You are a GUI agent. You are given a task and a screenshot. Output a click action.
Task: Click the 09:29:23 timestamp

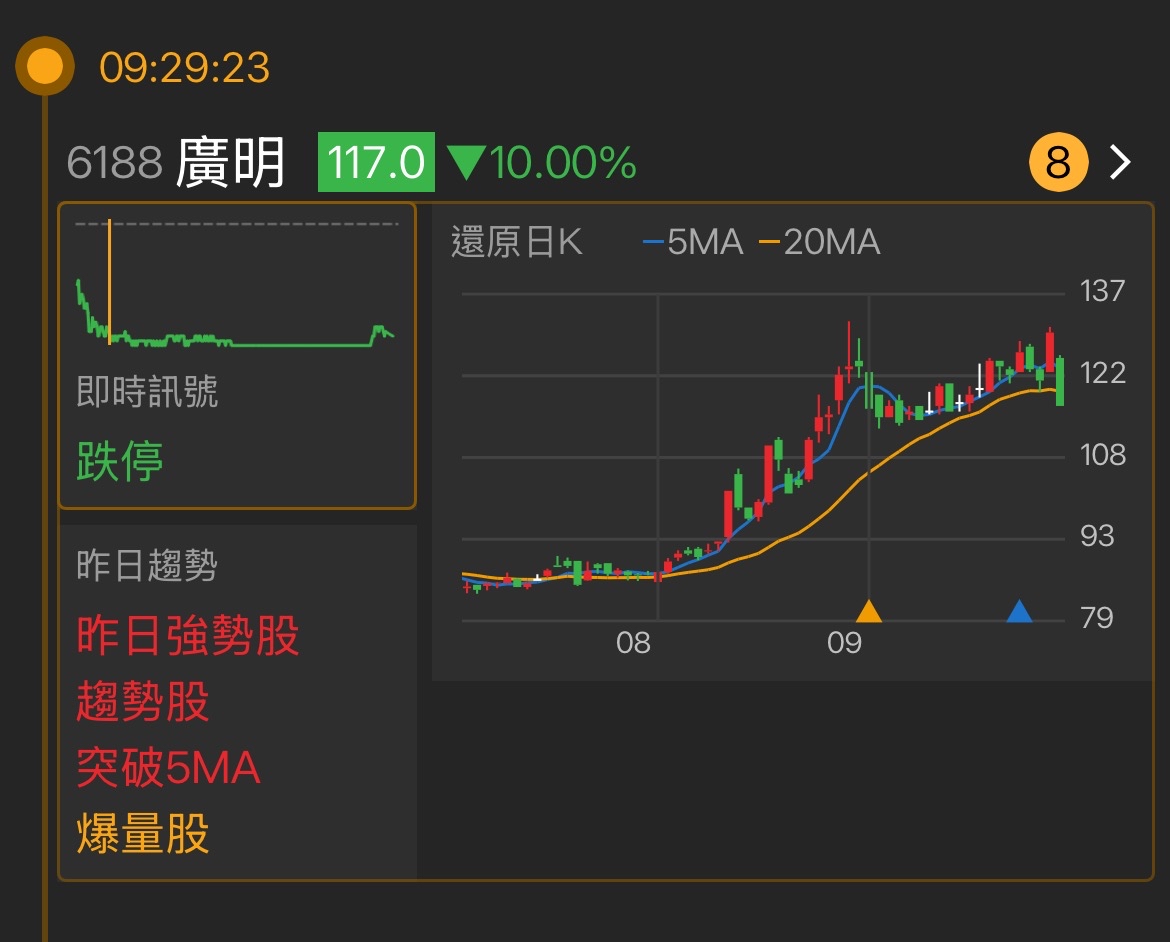pos(184,68)
